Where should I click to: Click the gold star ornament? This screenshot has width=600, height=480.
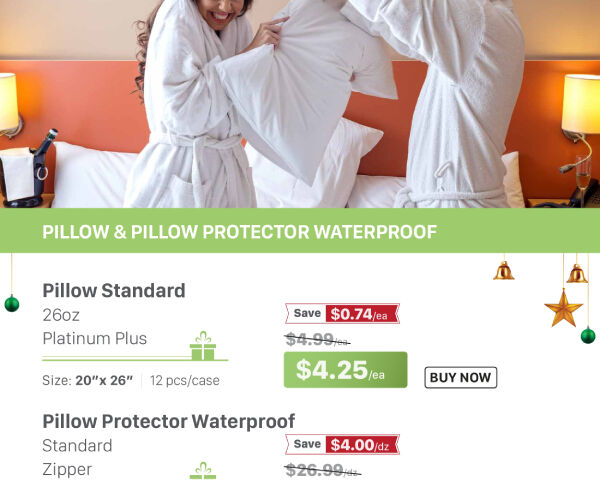pos(563,308)
